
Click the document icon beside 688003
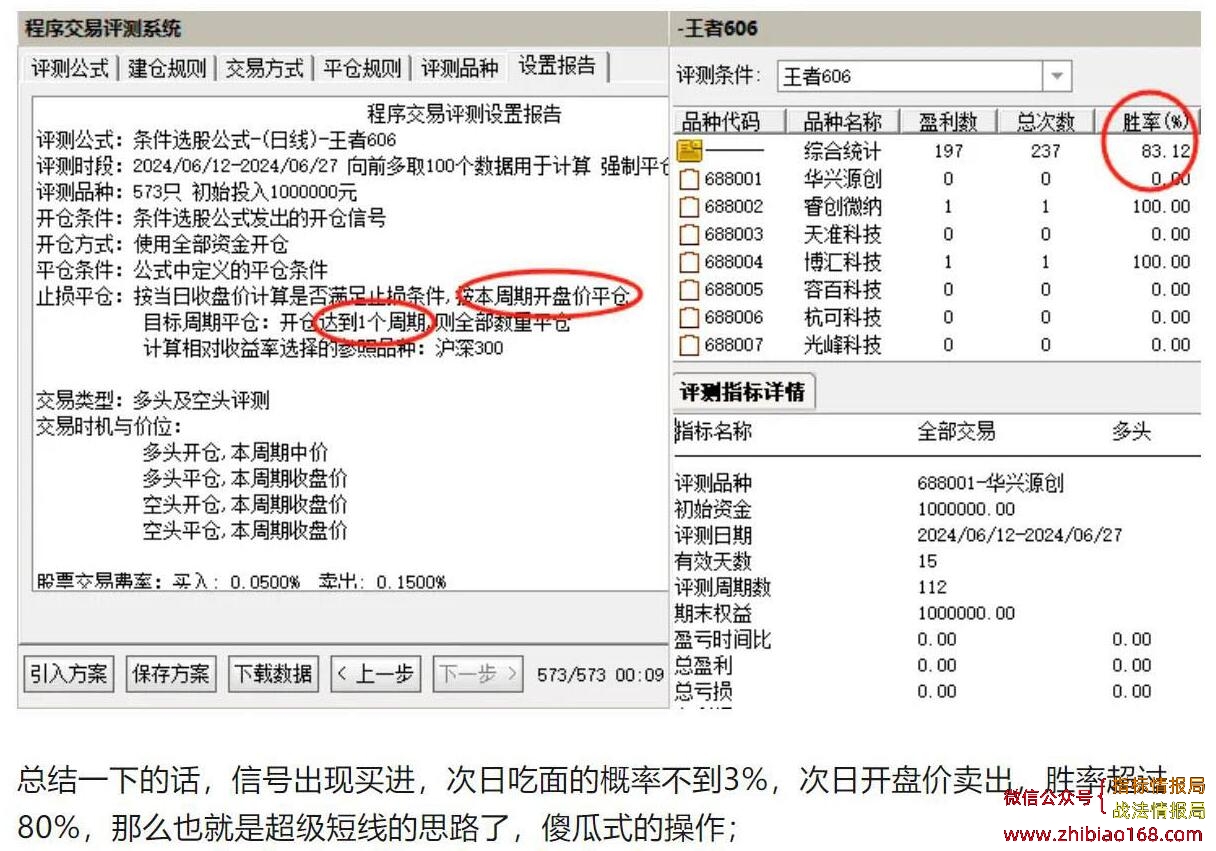689,235
